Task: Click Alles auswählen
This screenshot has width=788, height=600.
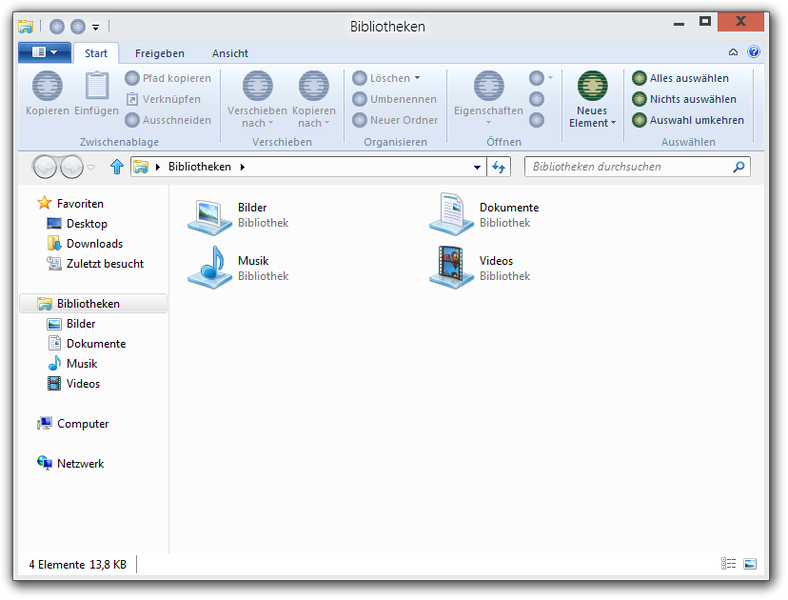Action: point(688,78)
